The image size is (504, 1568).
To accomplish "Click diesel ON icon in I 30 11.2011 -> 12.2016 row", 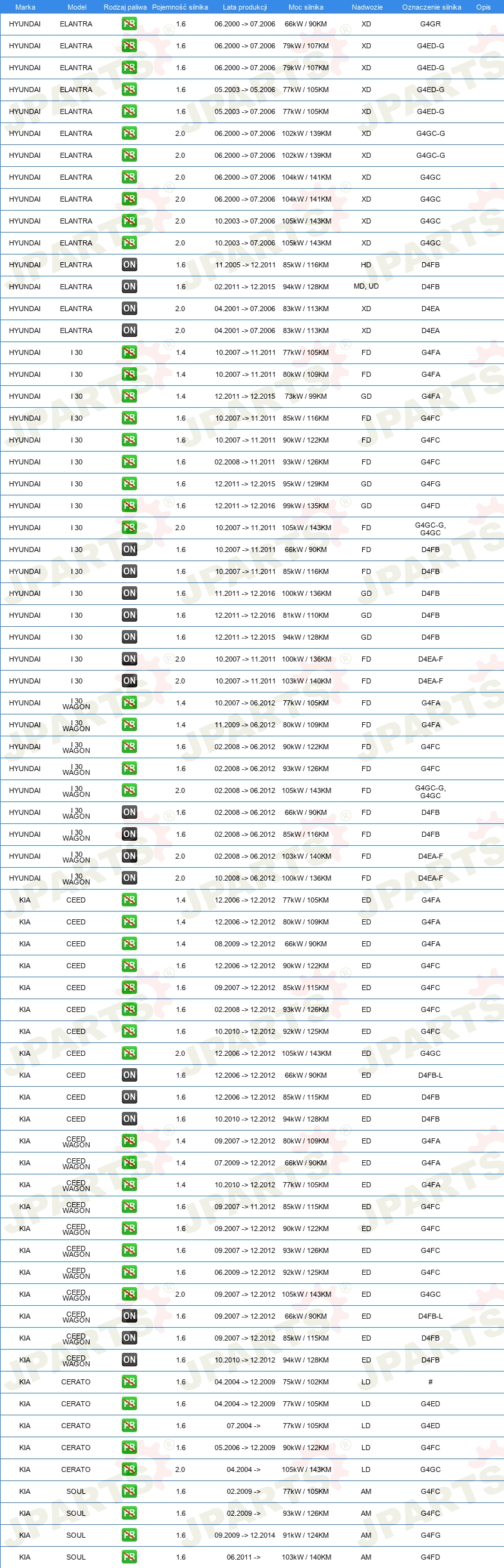I will click(129, 593).
